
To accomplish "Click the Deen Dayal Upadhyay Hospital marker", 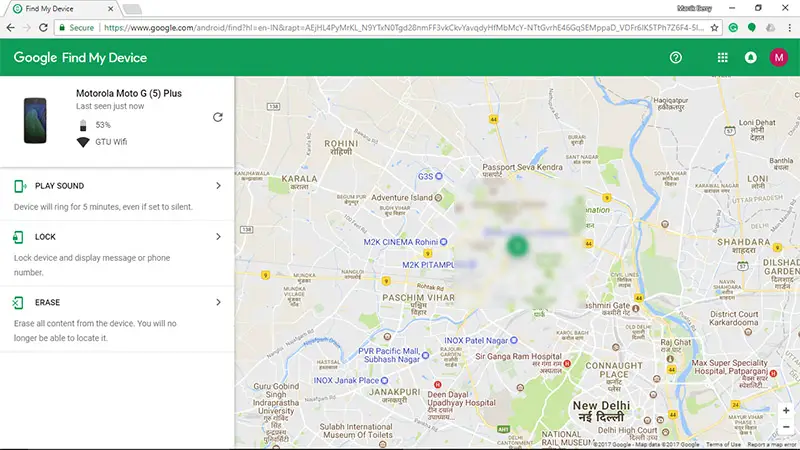I will click(437, 385).
